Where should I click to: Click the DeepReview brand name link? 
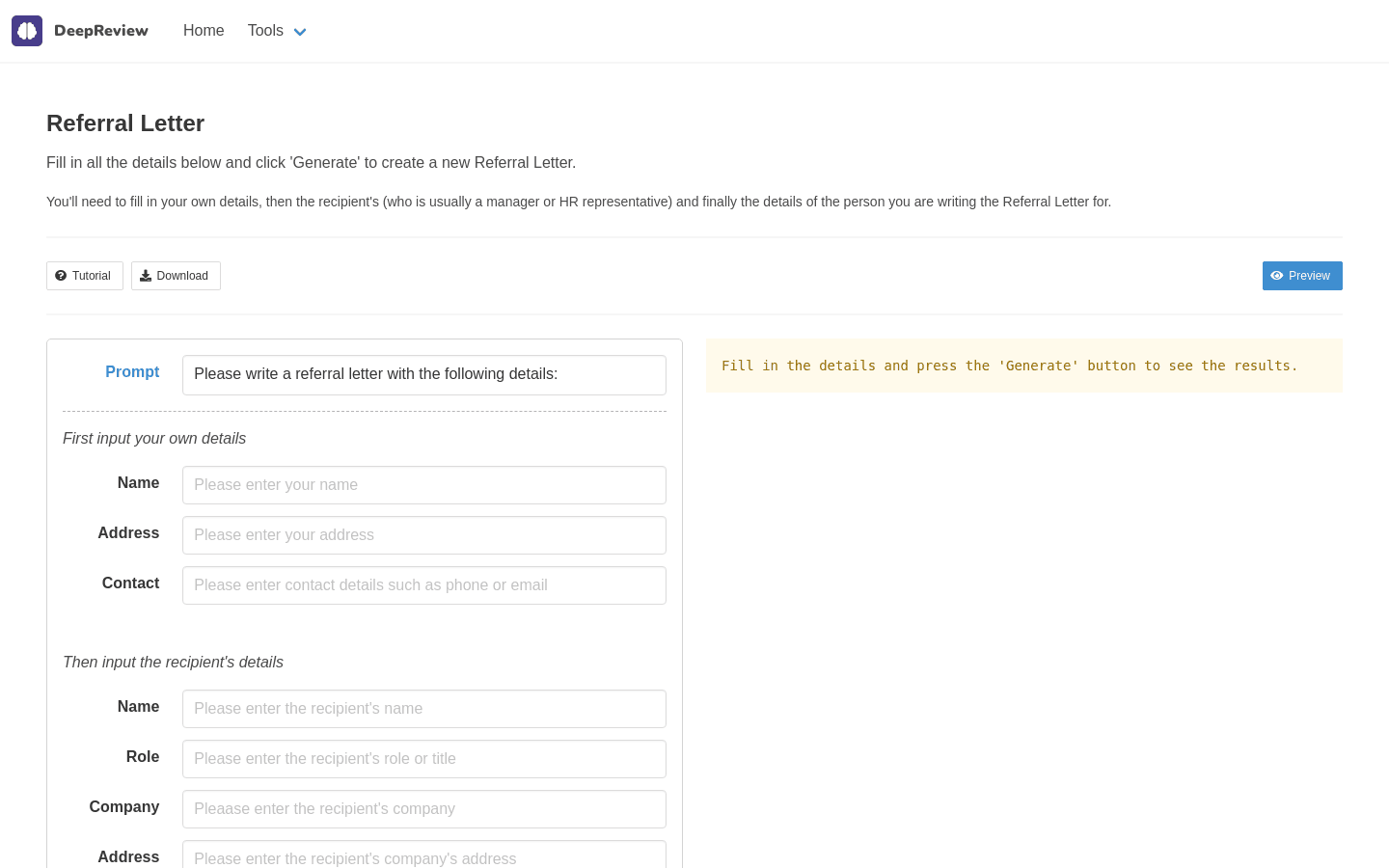tap(101, 31)
